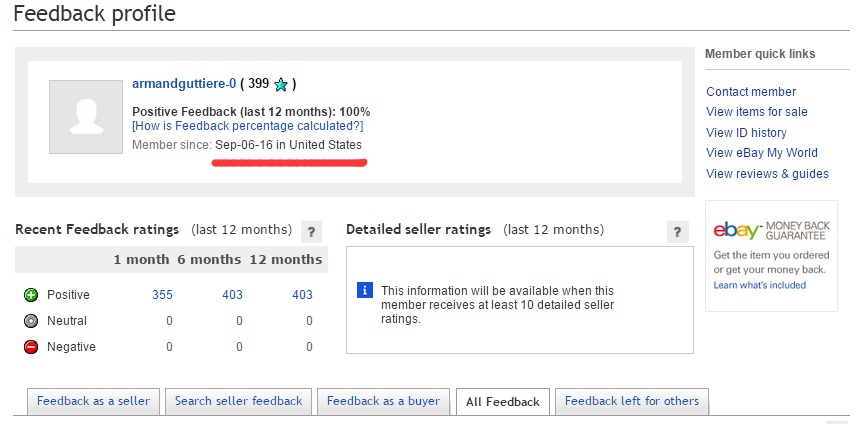Click the gray Neutral feedback icon
The image size is (865, 424).
pos(31,321)
